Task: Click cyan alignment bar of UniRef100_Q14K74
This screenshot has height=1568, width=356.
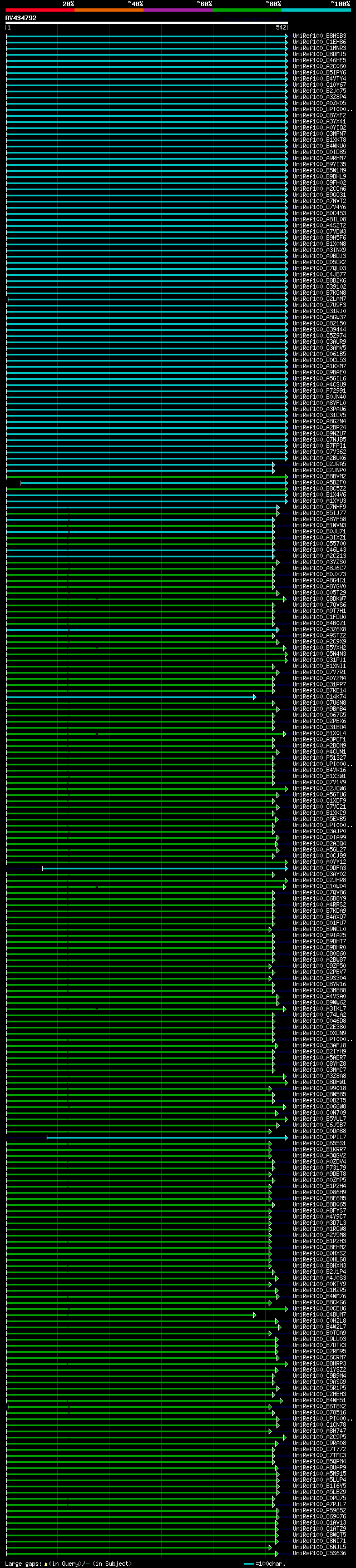Action: coord(131,697)
